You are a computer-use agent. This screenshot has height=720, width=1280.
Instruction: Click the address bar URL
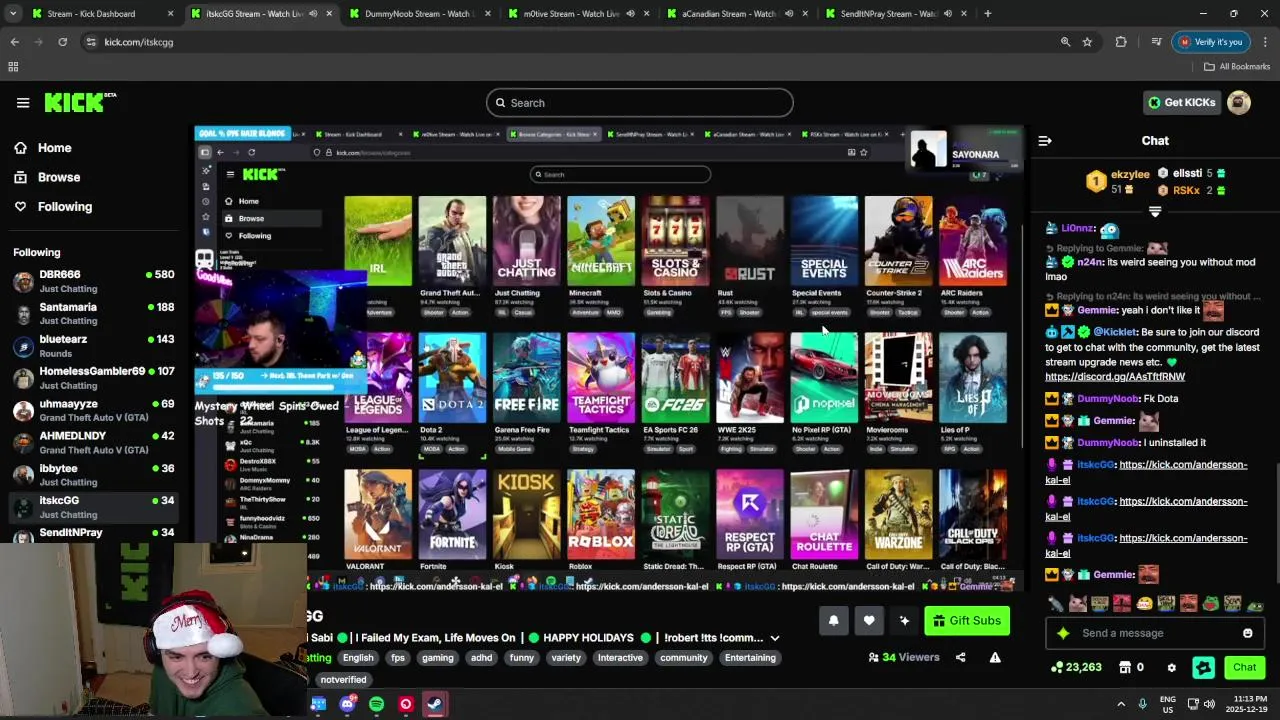[x=139, y=42]
